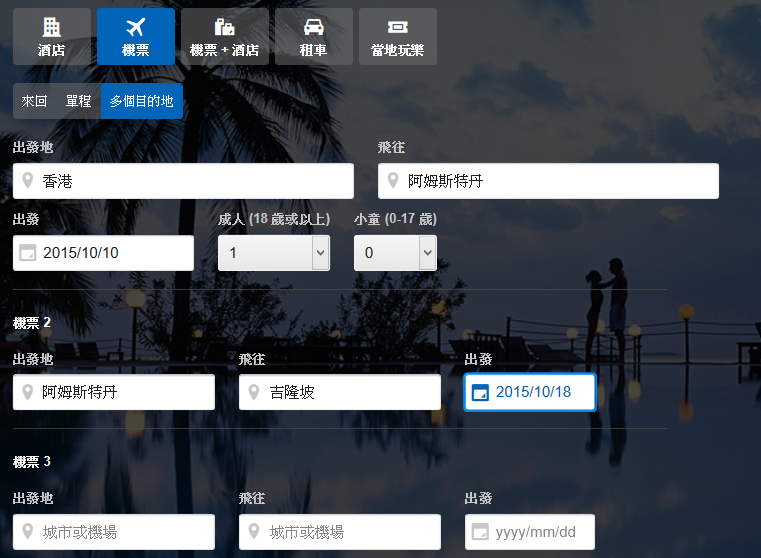
Task: Click the flight 3 yyyy/mm/dd date field
Action: coord(529,532)
